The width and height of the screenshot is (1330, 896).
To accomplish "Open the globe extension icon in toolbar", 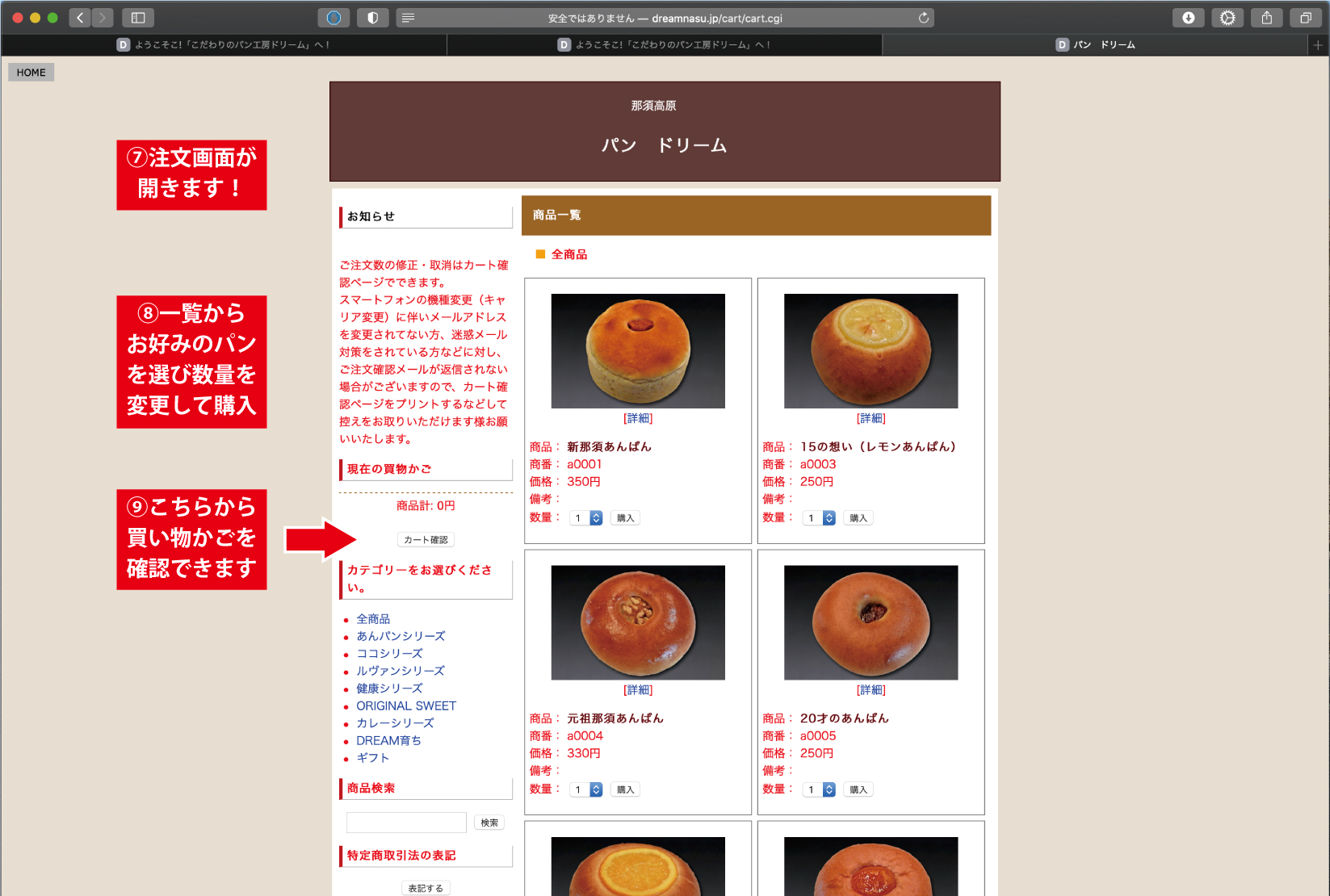I will 334,18.
